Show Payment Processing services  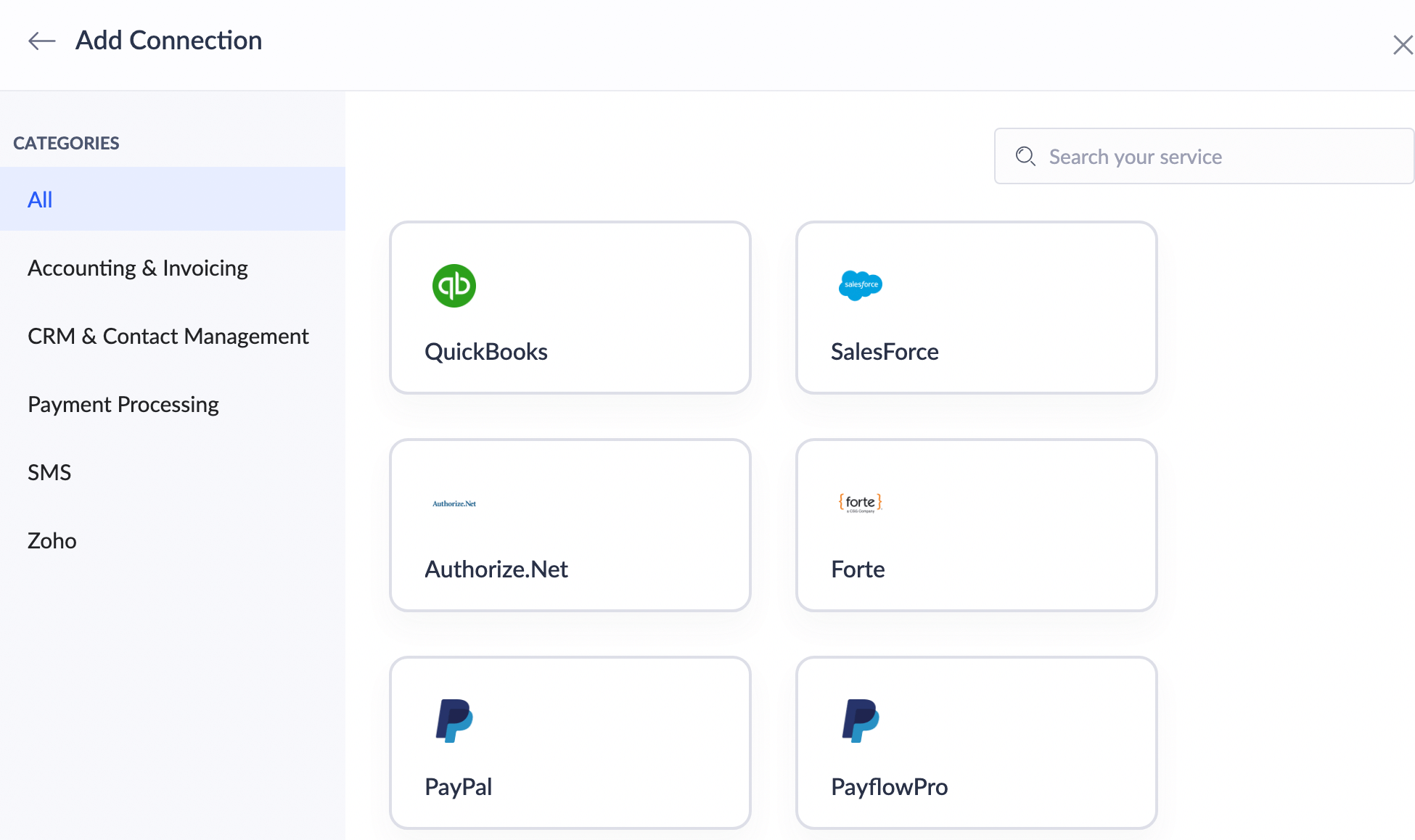tap(123, 404)
